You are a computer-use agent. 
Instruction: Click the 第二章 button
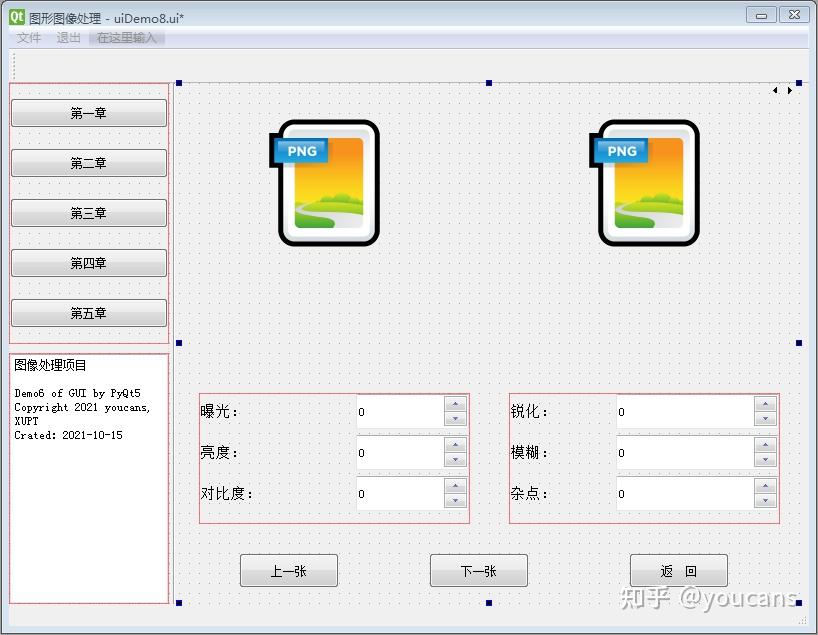[x=89, y=163]
